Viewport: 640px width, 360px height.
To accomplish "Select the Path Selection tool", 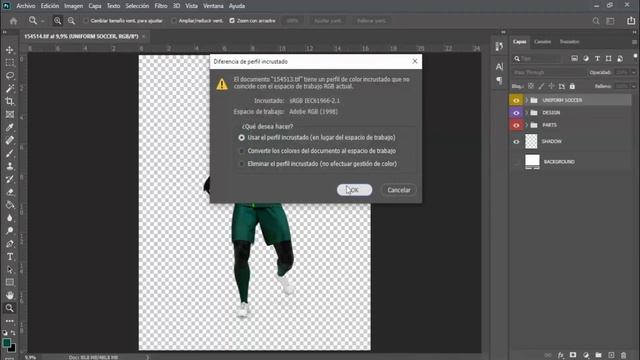I will (9, 270).
